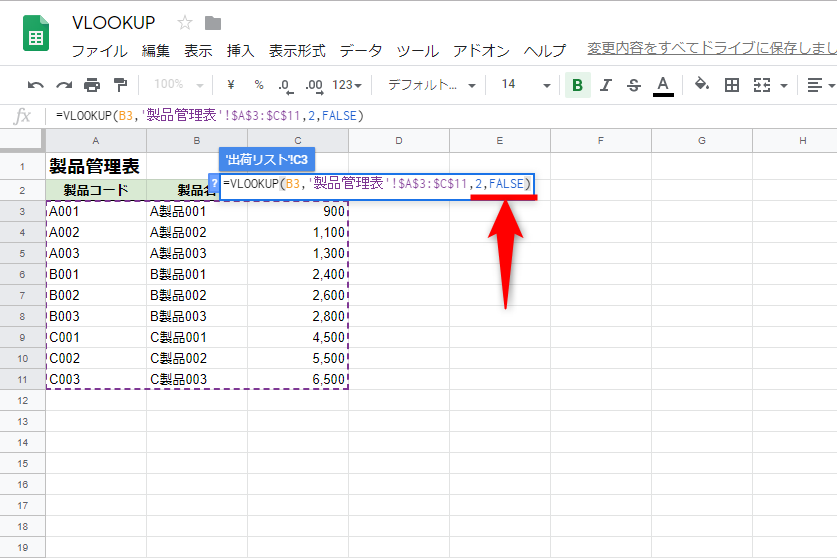Viewport: 837px width, 558px height.
Task: Click into the formula bar
Action: coord(443,116)
